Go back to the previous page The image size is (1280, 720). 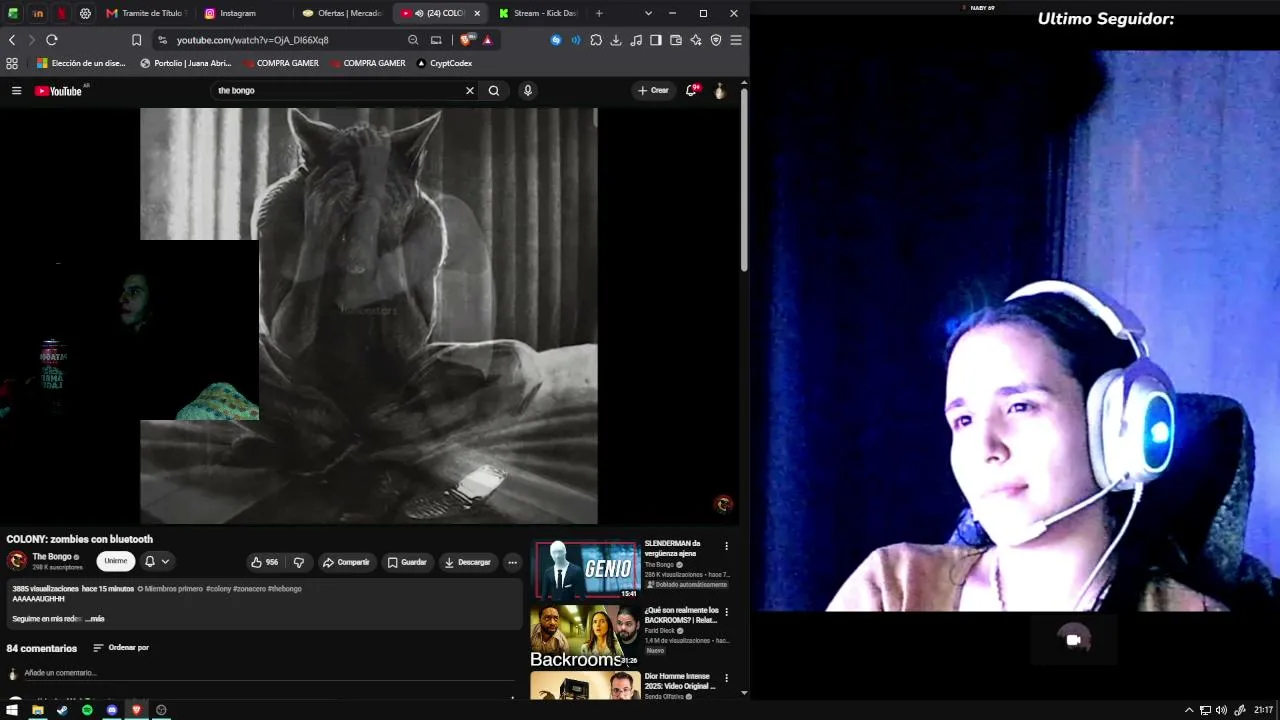point(12,40)
